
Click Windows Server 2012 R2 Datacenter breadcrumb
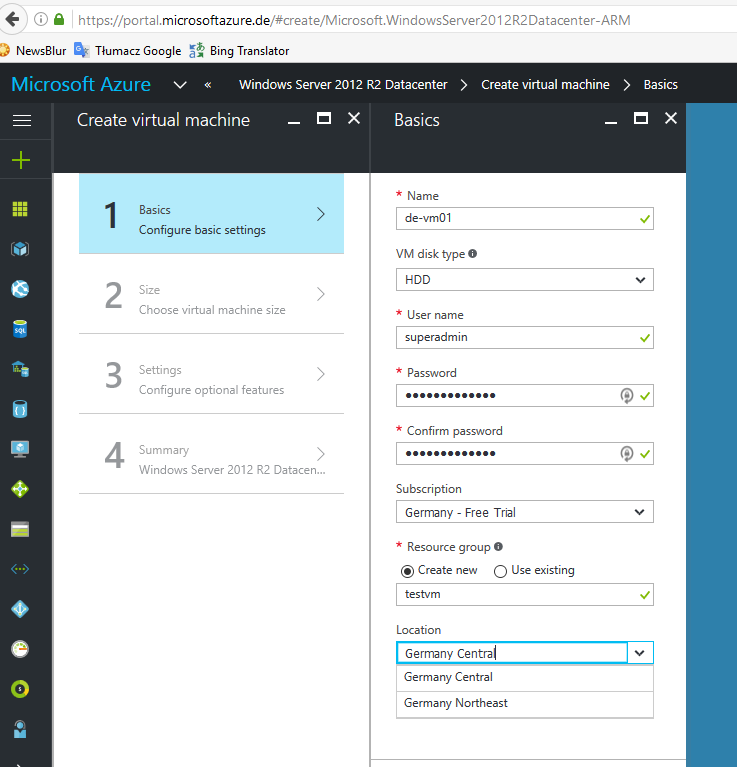[343, 85]
